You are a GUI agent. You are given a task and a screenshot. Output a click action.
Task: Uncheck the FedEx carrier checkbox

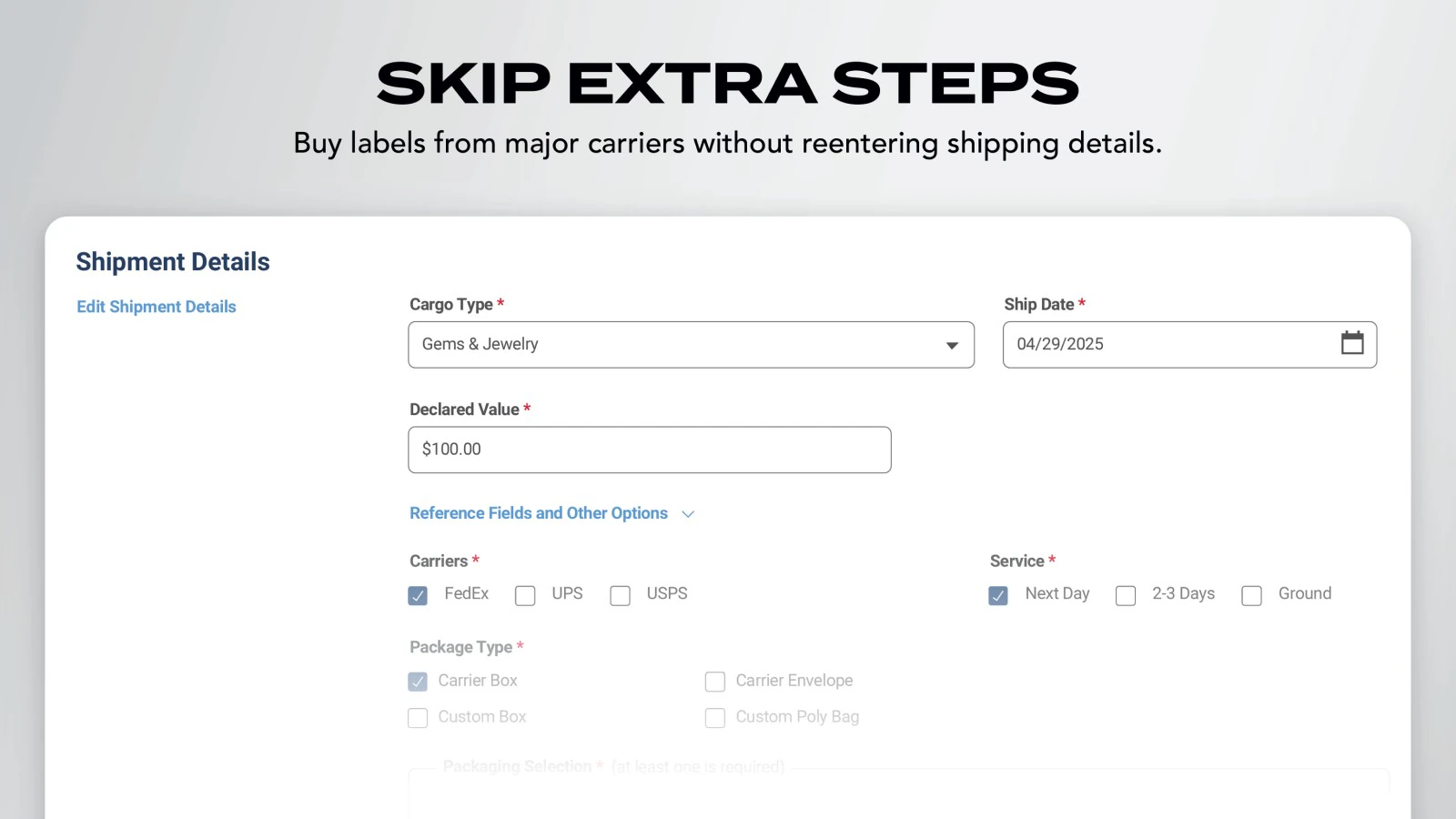[418, 595]
